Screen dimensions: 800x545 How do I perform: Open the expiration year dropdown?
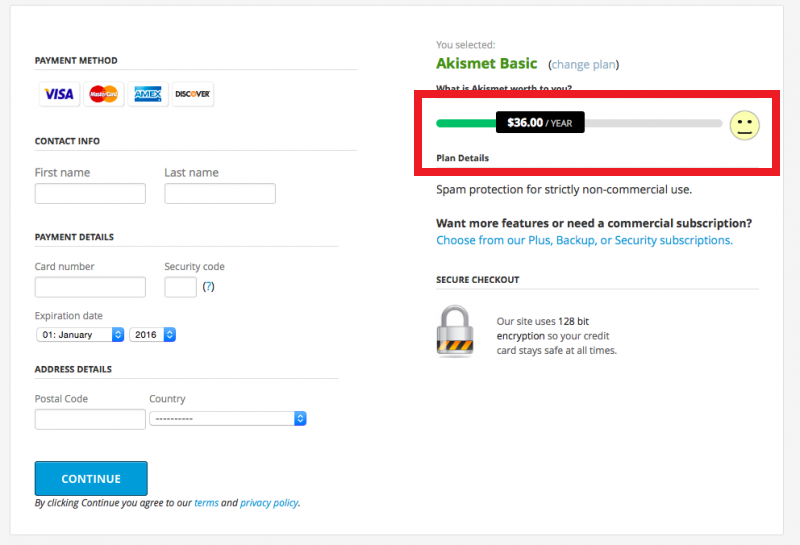[x=153, y=335]
